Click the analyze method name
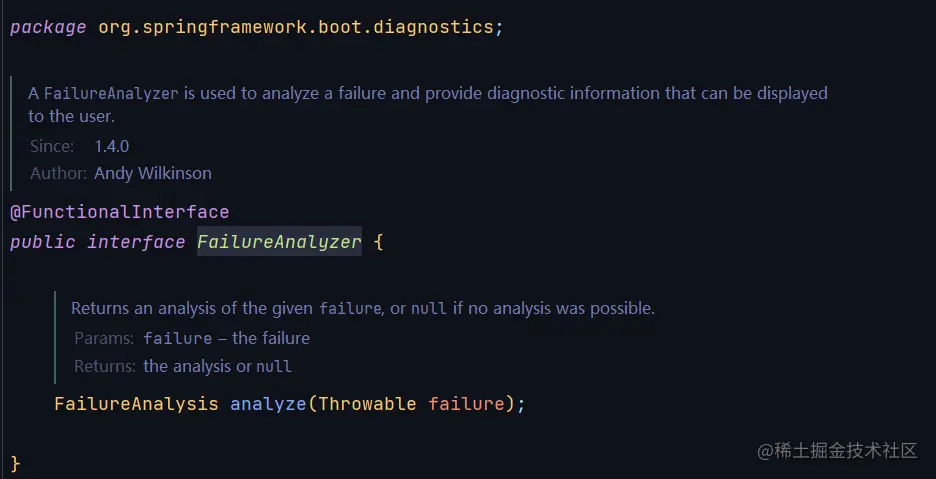The height and width of the screenshot is (479, 936). pyautogui.click(x=268, y=404)
